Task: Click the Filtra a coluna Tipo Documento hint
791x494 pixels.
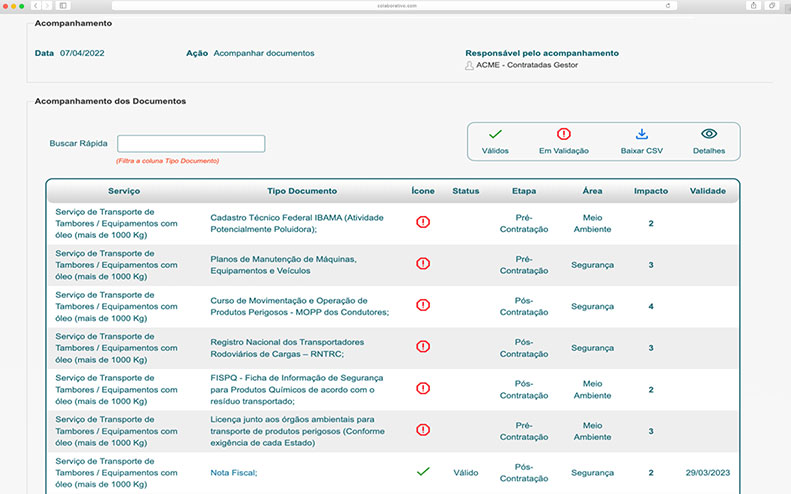Action: [167, 161]
